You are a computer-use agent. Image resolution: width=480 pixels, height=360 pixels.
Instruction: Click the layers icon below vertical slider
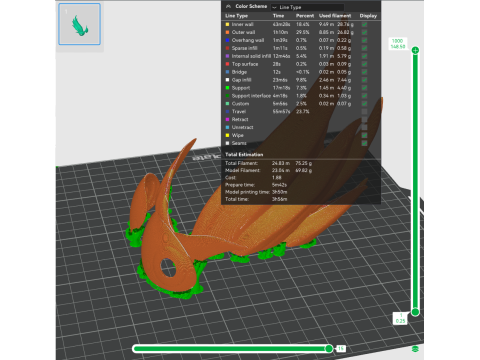(x=415, y=349)
